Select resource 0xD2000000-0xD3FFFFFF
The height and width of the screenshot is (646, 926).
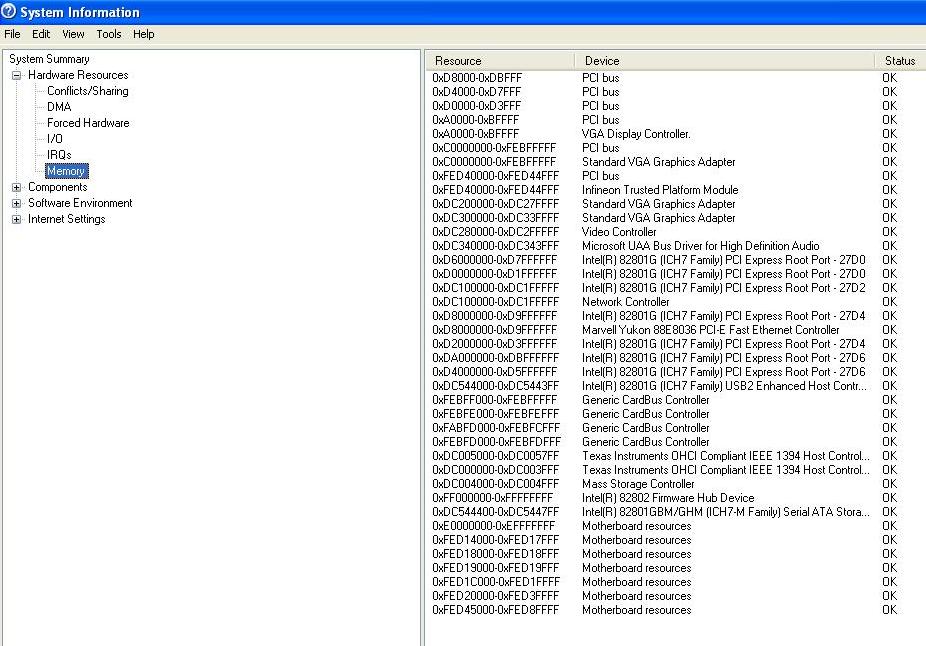click(x=494, y=344)
